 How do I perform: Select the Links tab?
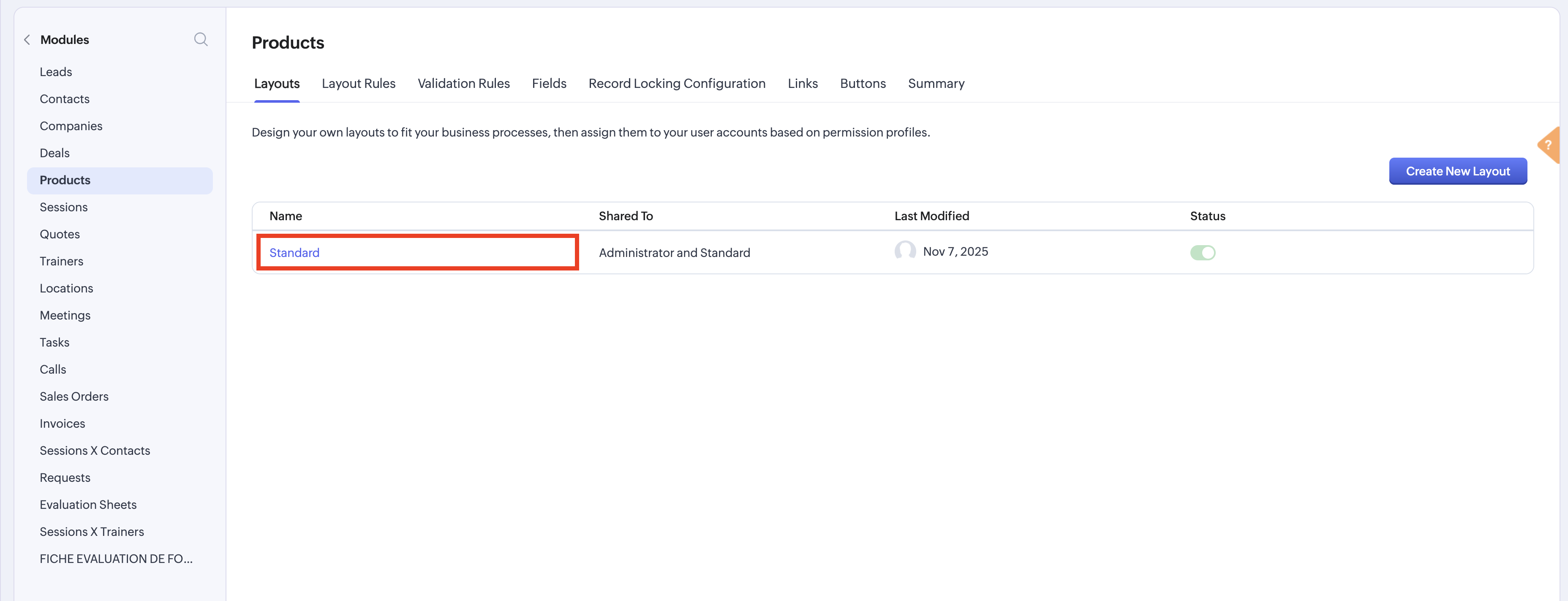coord(802,83)
